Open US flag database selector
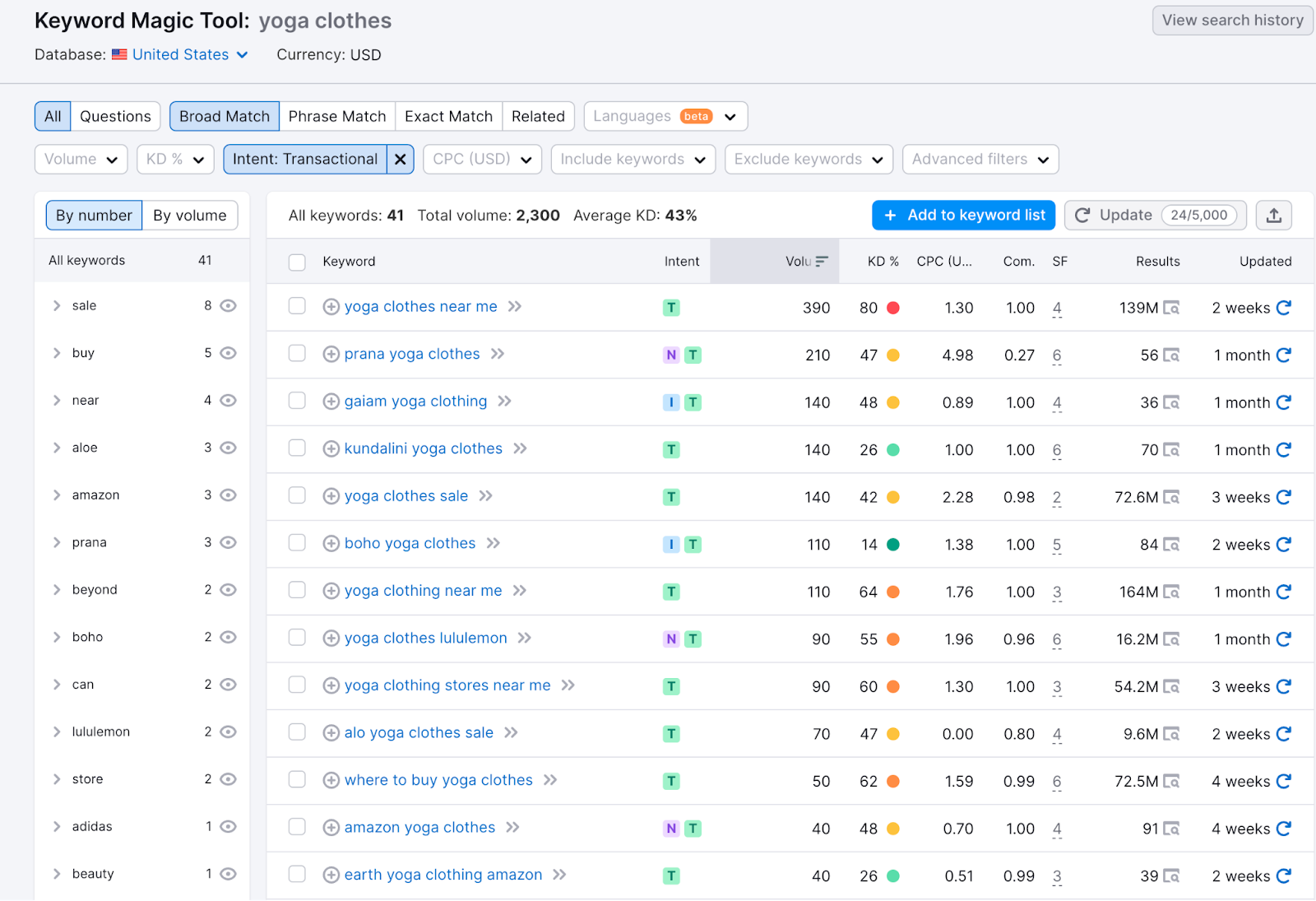Image resolution: width=1316 pixels, height=901 pixels. tap(180, 54)
